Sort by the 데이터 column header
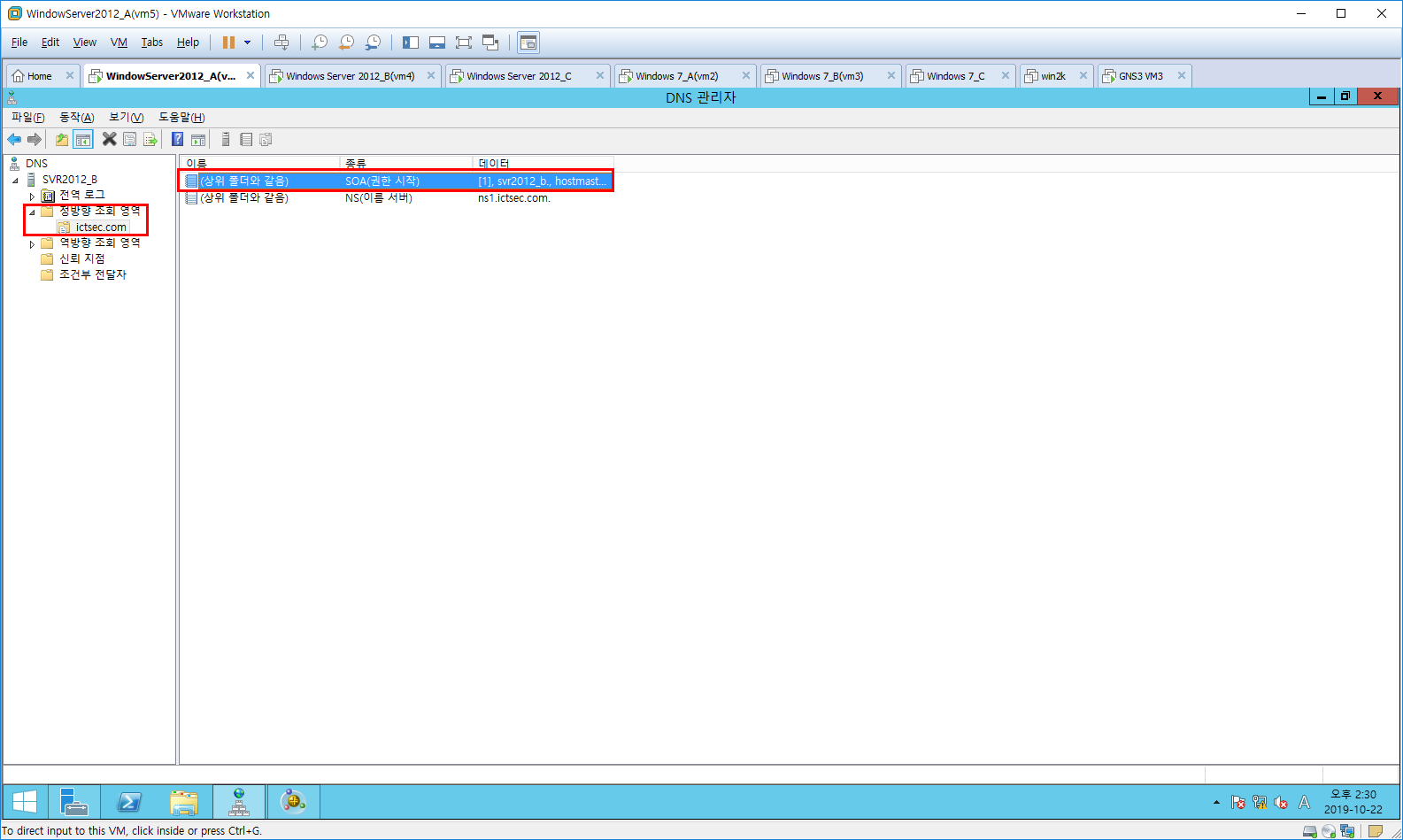Screen dimensions: 1403x840 [x=543, y=164]
